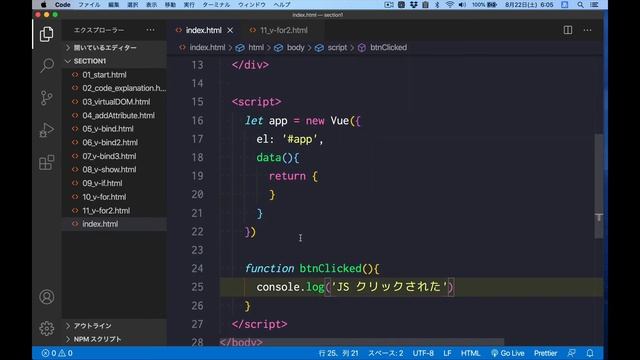Change the LF end-of-line sequence
640x360 pixels.
point(447,353)
